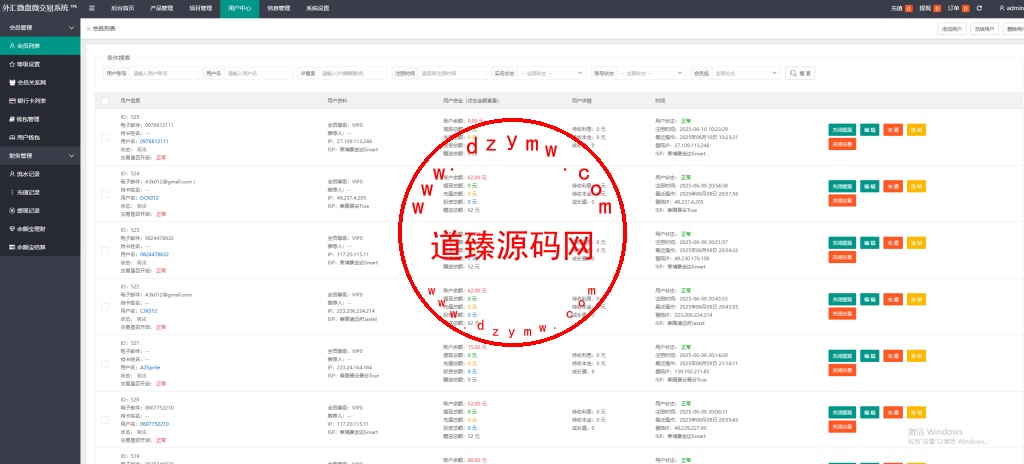This screenshot has height=464, width=1024.
Task: Tick the checkbox for user ID 524
Action: 105,193
